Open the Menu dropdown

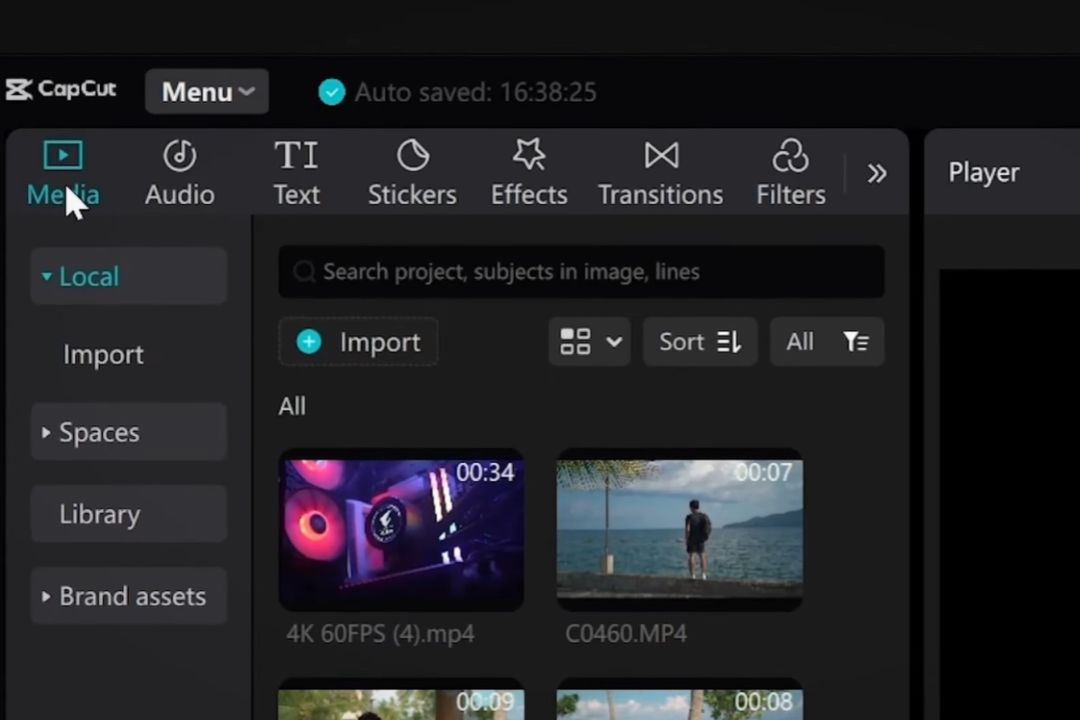point(206,91)
